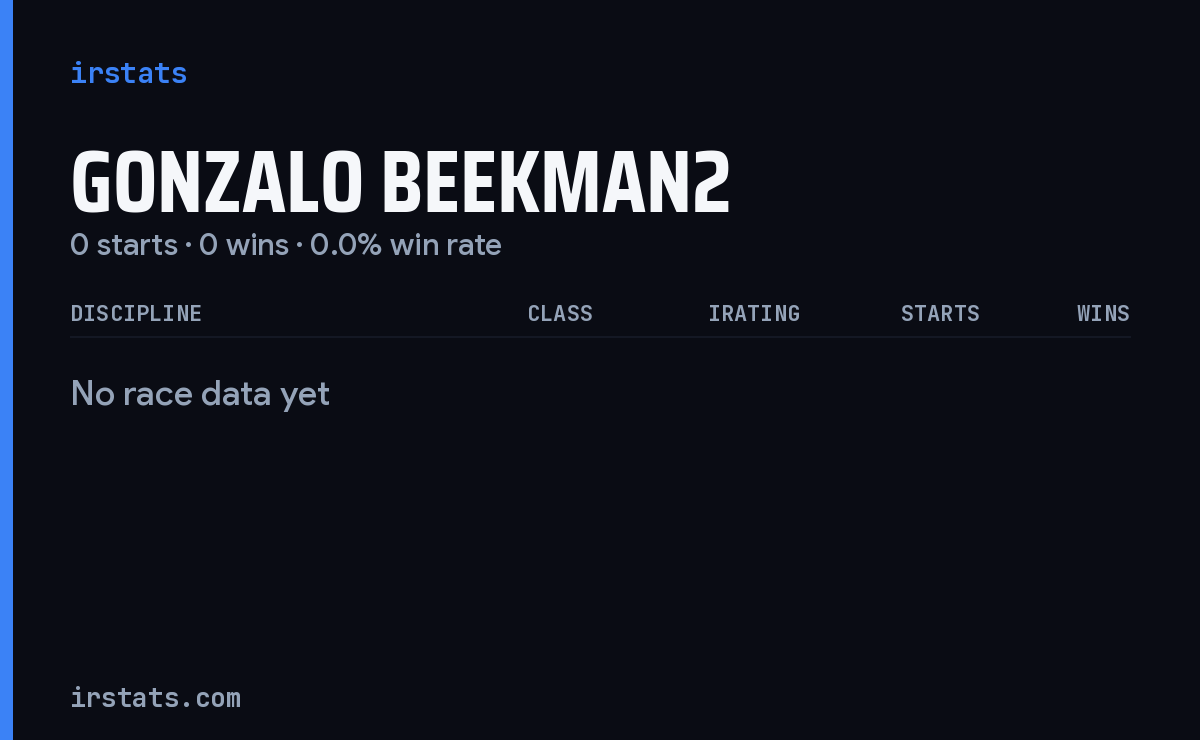
Task: Sort by the IRATING column header
Action: click(x=754, y=313)
